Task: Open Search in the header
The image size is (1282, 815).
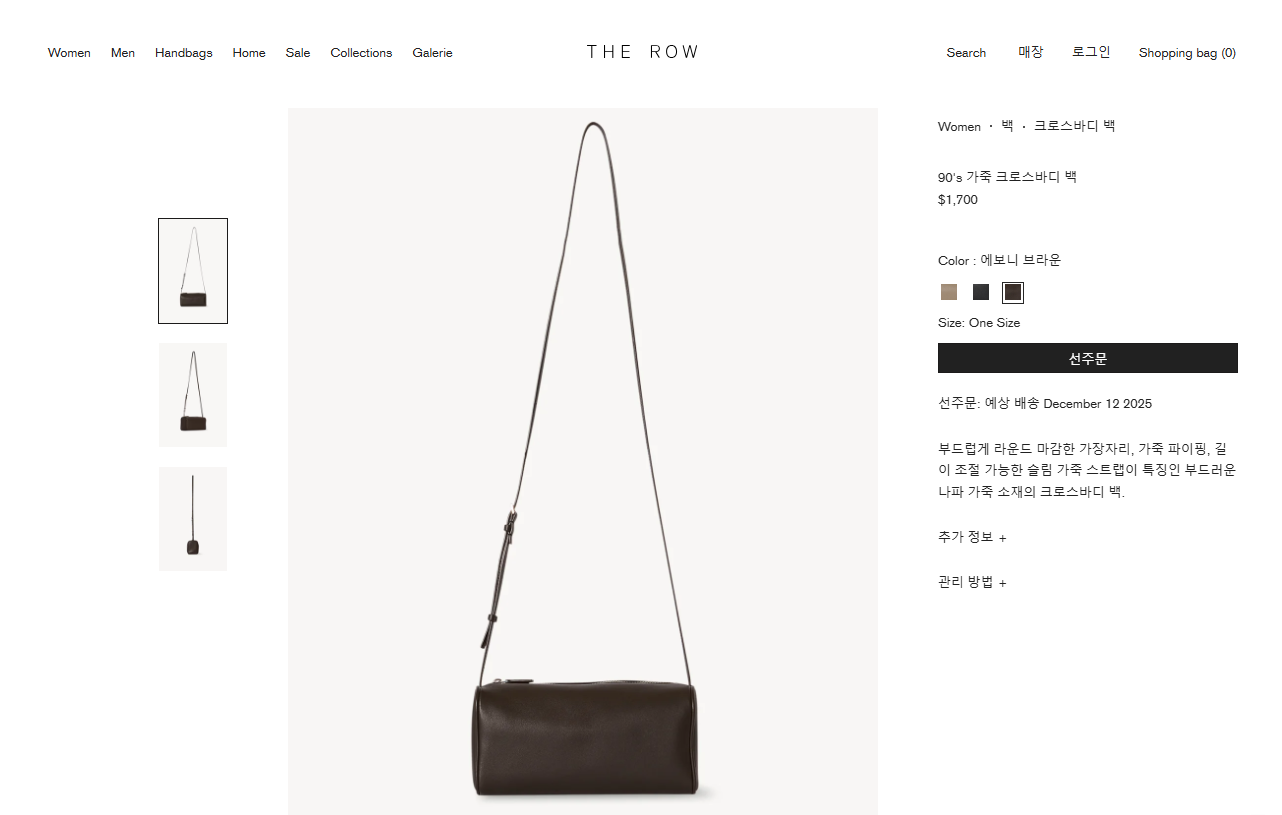Action: click(966, 53)
